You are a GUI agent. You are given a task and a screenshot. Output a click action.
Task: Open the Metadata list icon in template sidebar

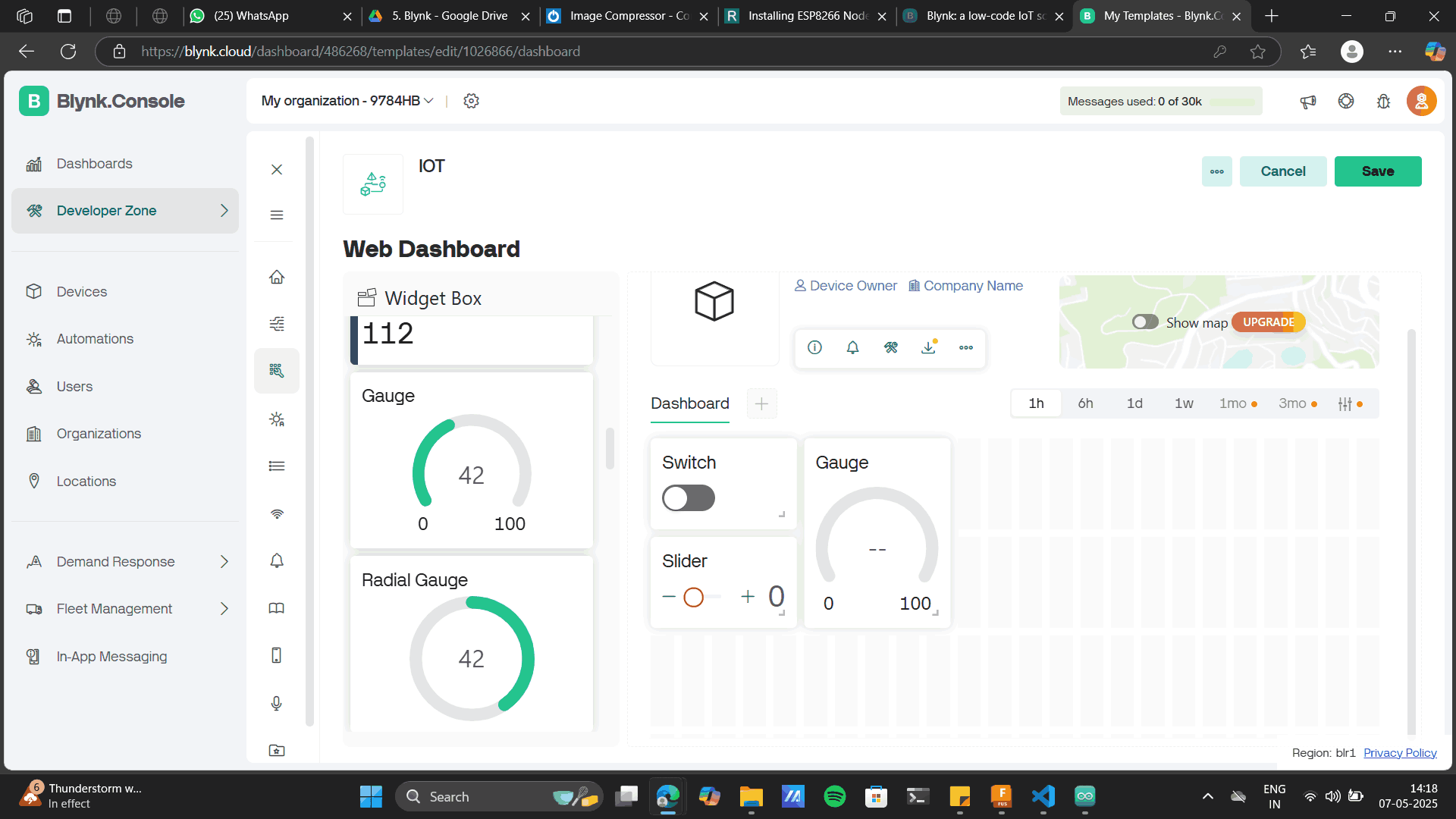coord(277,466)
